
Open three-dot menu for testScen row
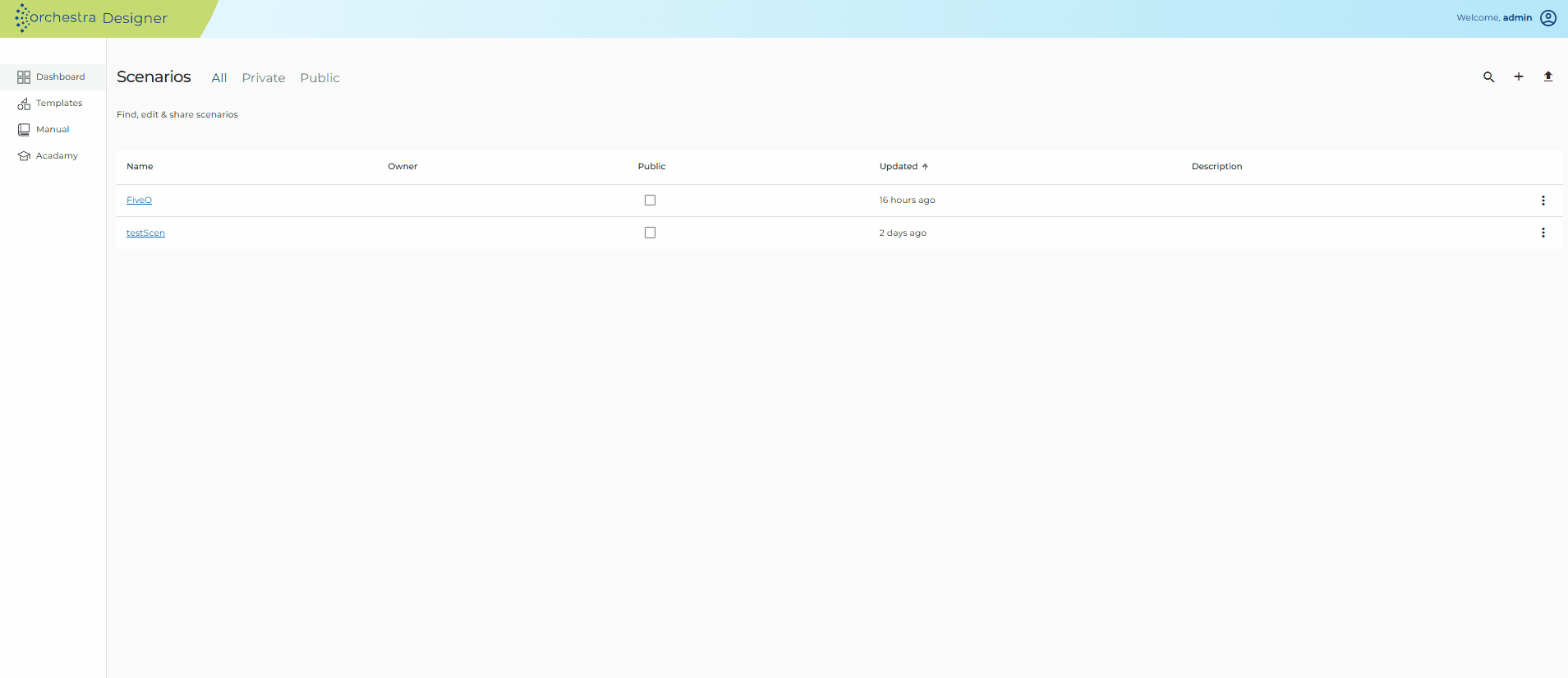[1543, 233]
